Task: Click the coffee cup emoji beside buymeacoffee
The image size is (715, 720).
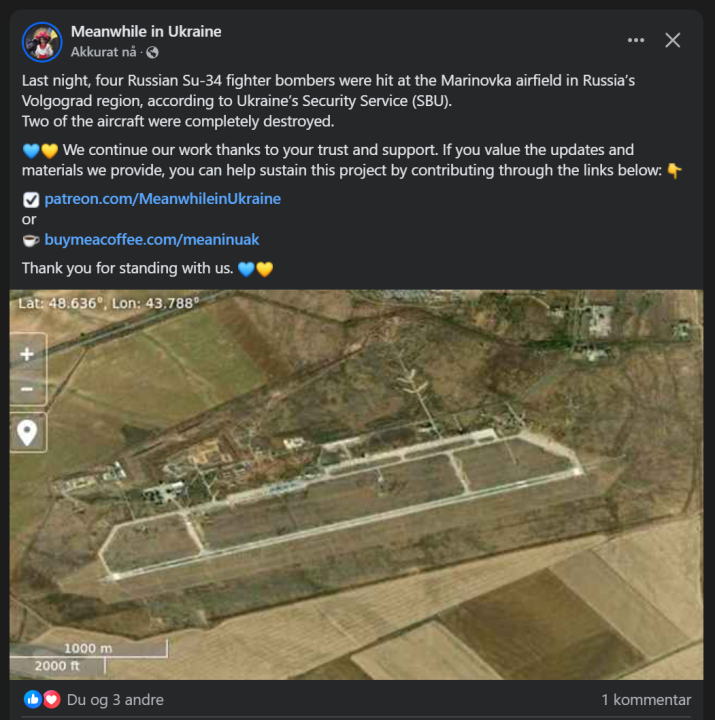Action: click(30, 240)
